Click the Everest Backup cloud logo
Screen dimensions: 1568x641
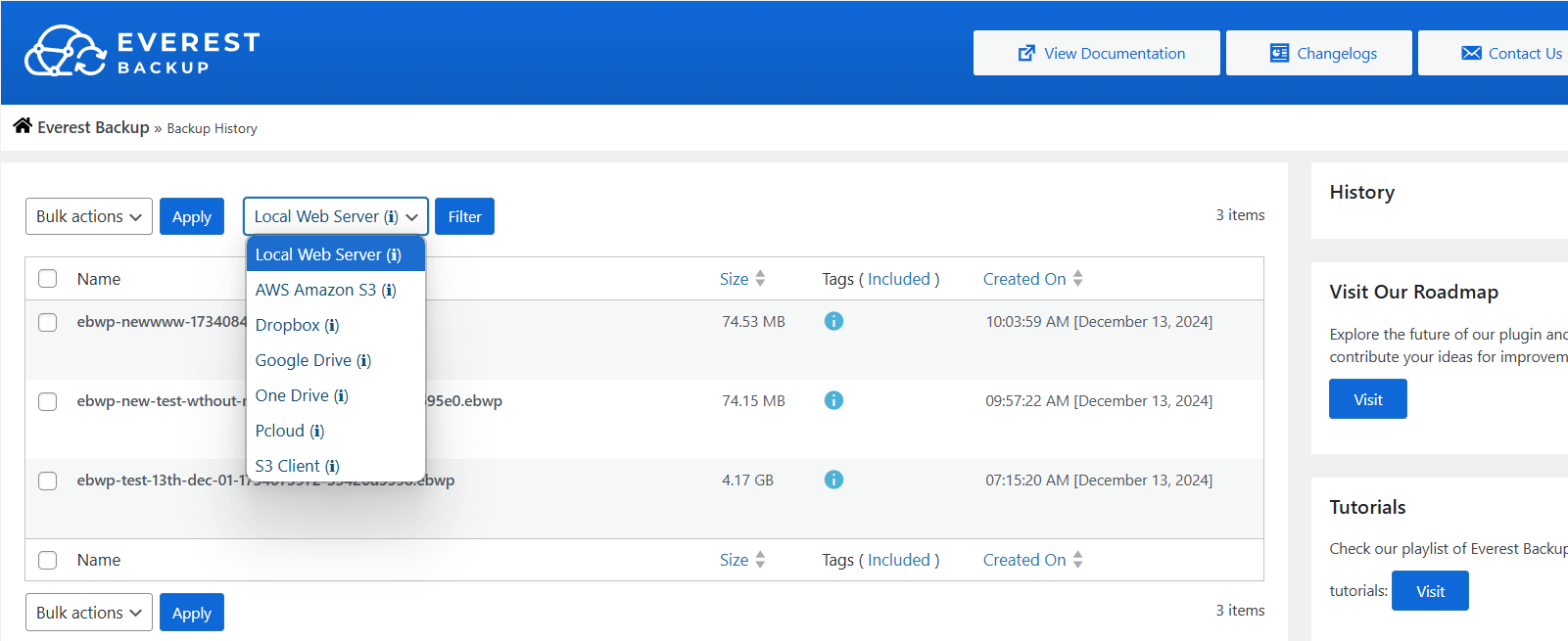tap(65, 52)
